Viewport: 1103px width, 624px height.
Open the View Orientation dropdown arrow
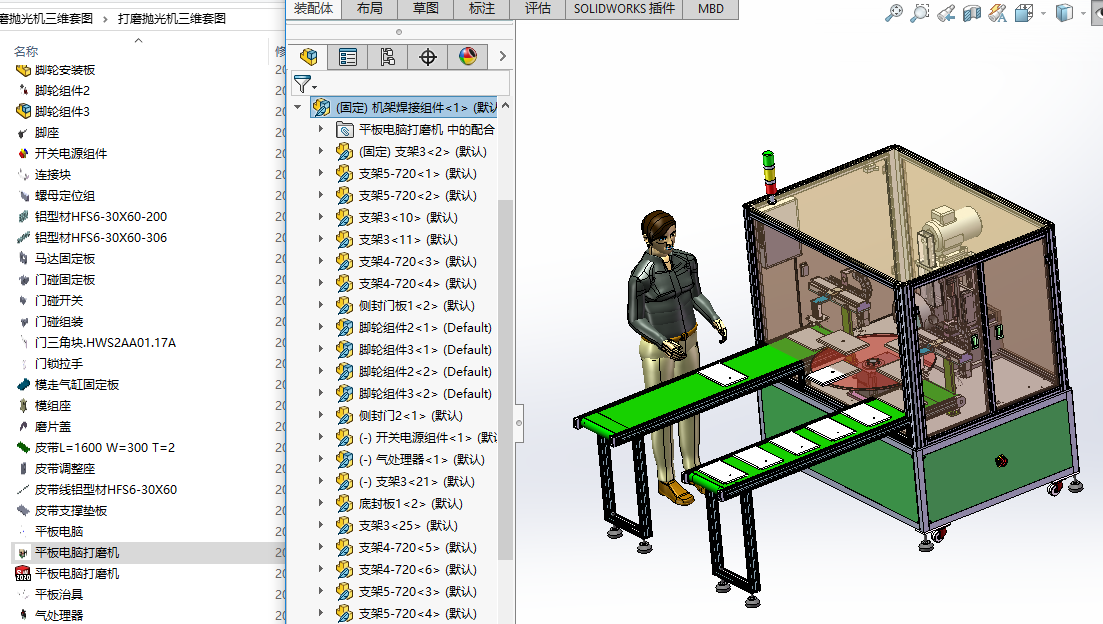click(1043, 13)
